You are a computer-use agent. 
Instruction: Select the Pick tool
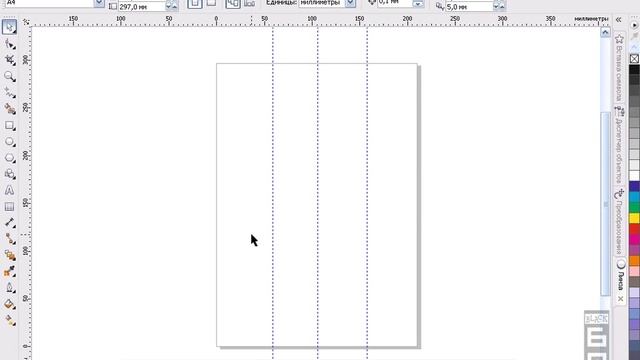pyautogui.click(x=9, y=27)
